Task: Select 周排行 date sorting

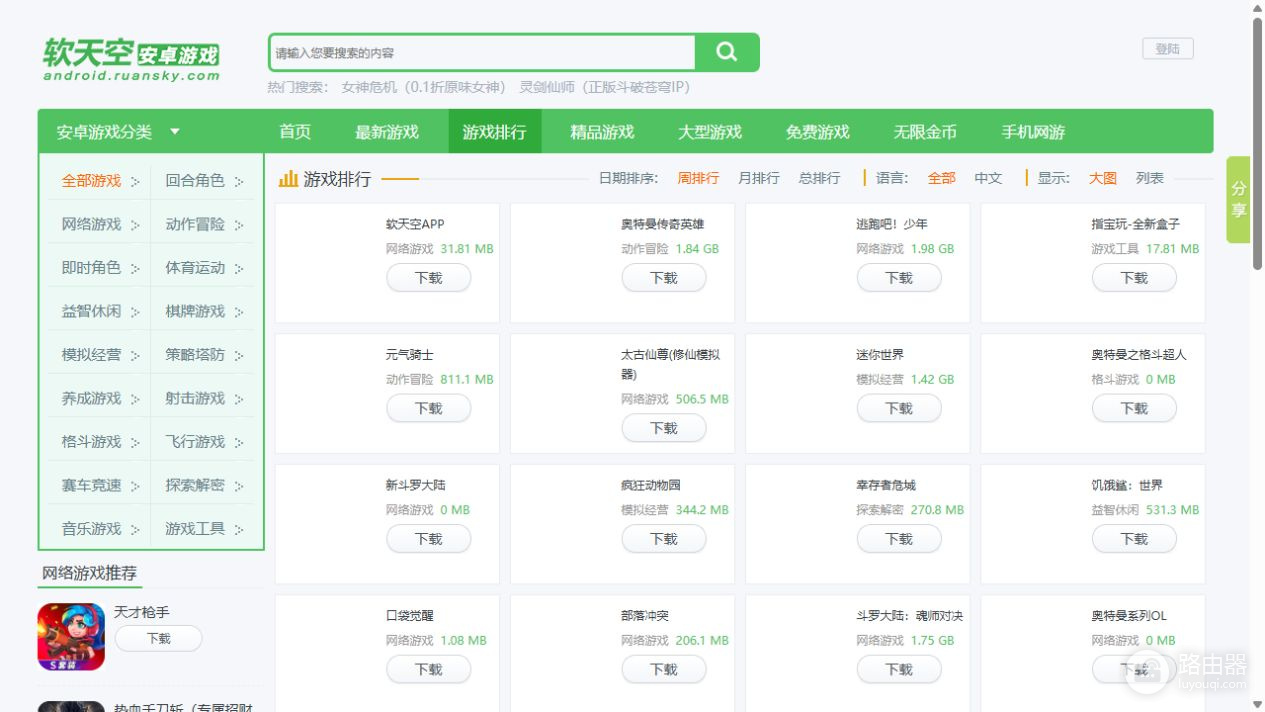Action: (698, 178)
